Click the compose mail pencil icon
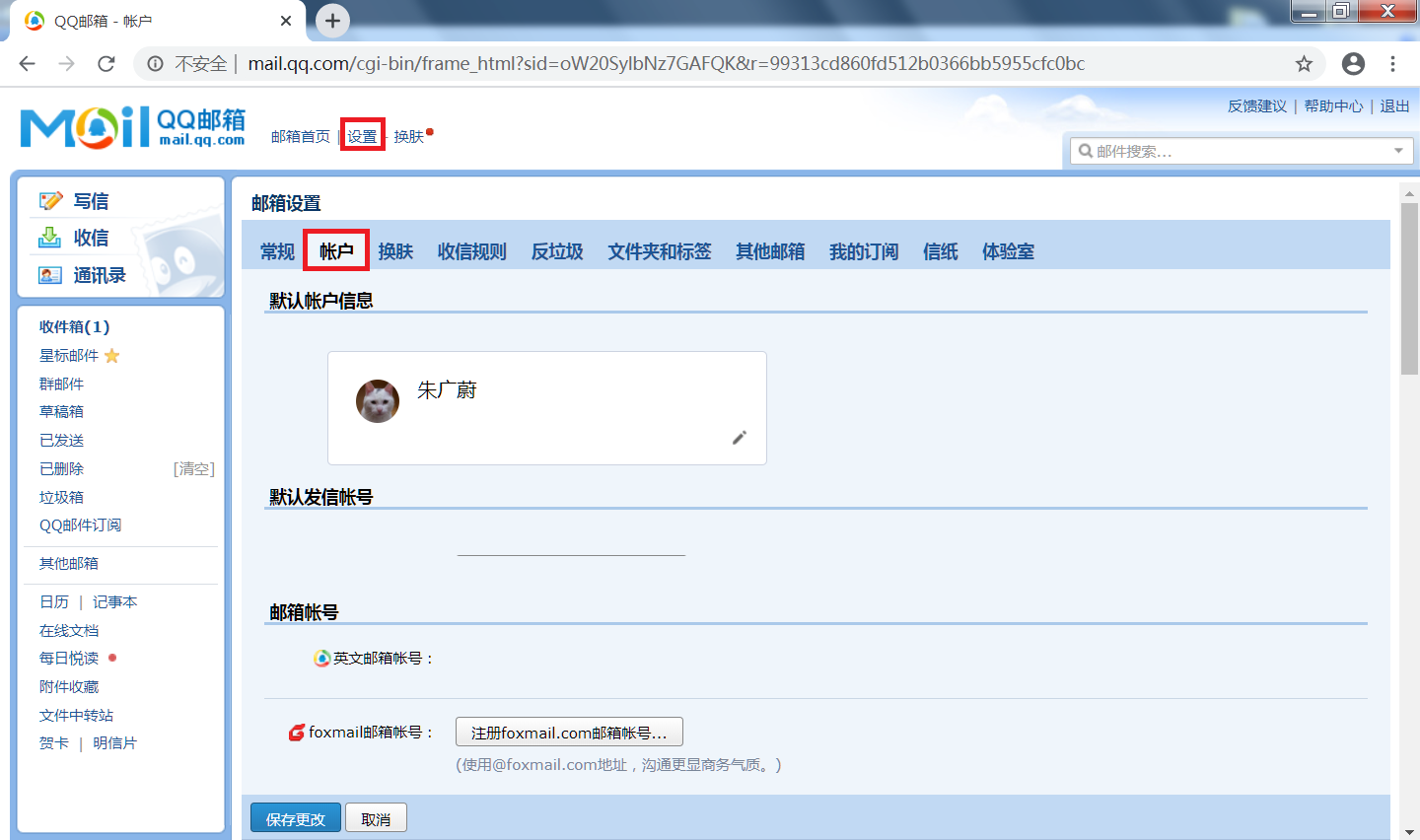Image resolution: width=1420 pixels, height=840 pixels. coord(50,201)
